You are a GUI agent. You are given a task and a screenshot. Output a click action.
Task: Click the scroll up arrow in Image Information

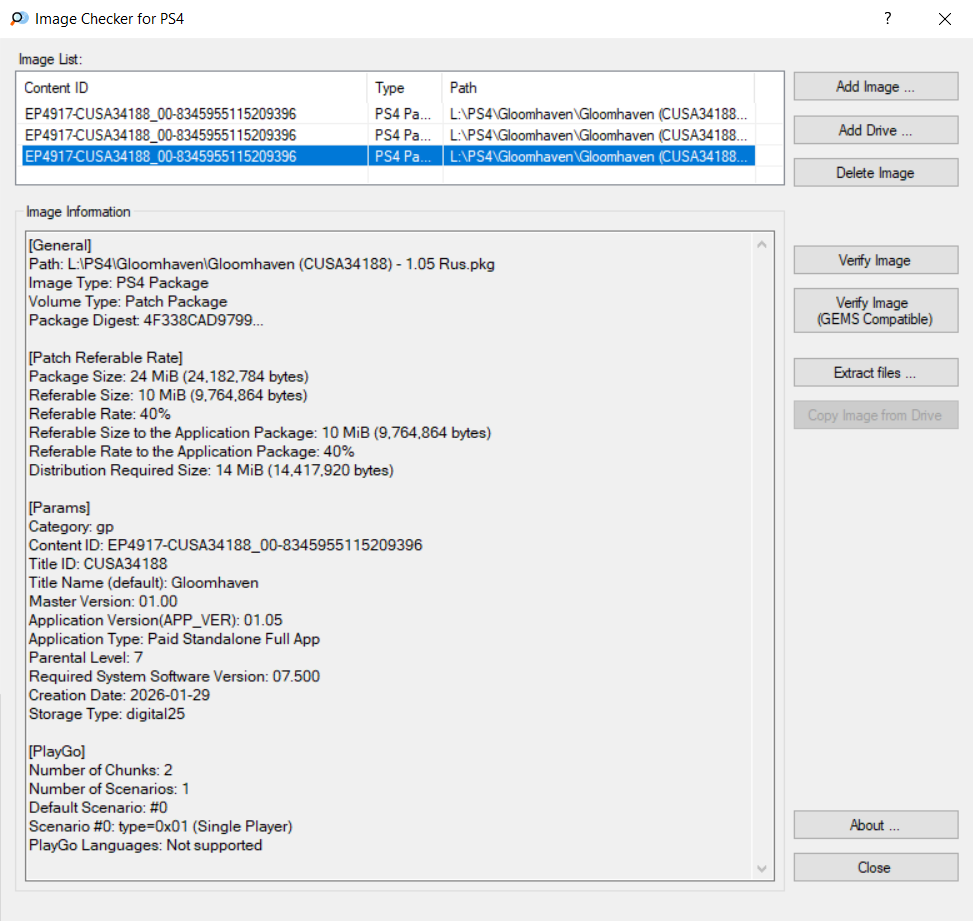pos(763,245)
